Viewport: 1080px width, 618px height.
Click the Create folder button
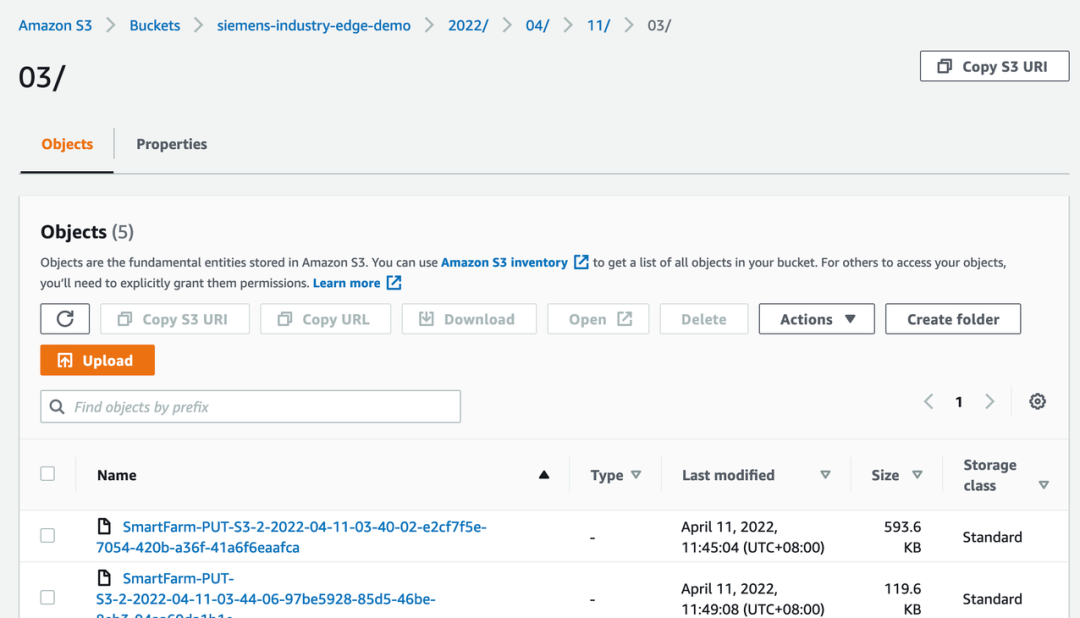tap(953, 319)
